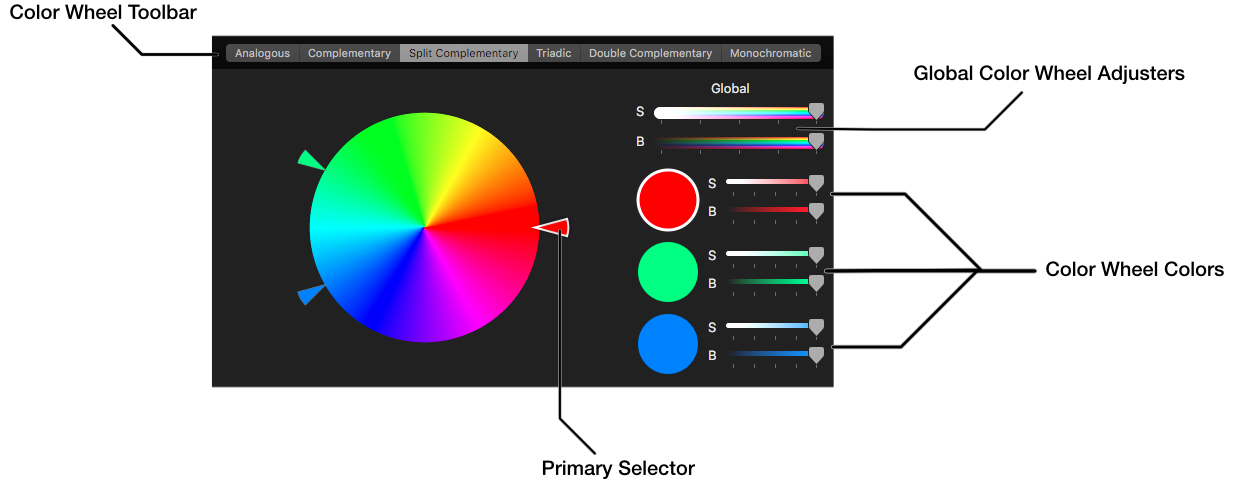Select the green color swatch
The image size is (1234, 483).
pos(667,272)
